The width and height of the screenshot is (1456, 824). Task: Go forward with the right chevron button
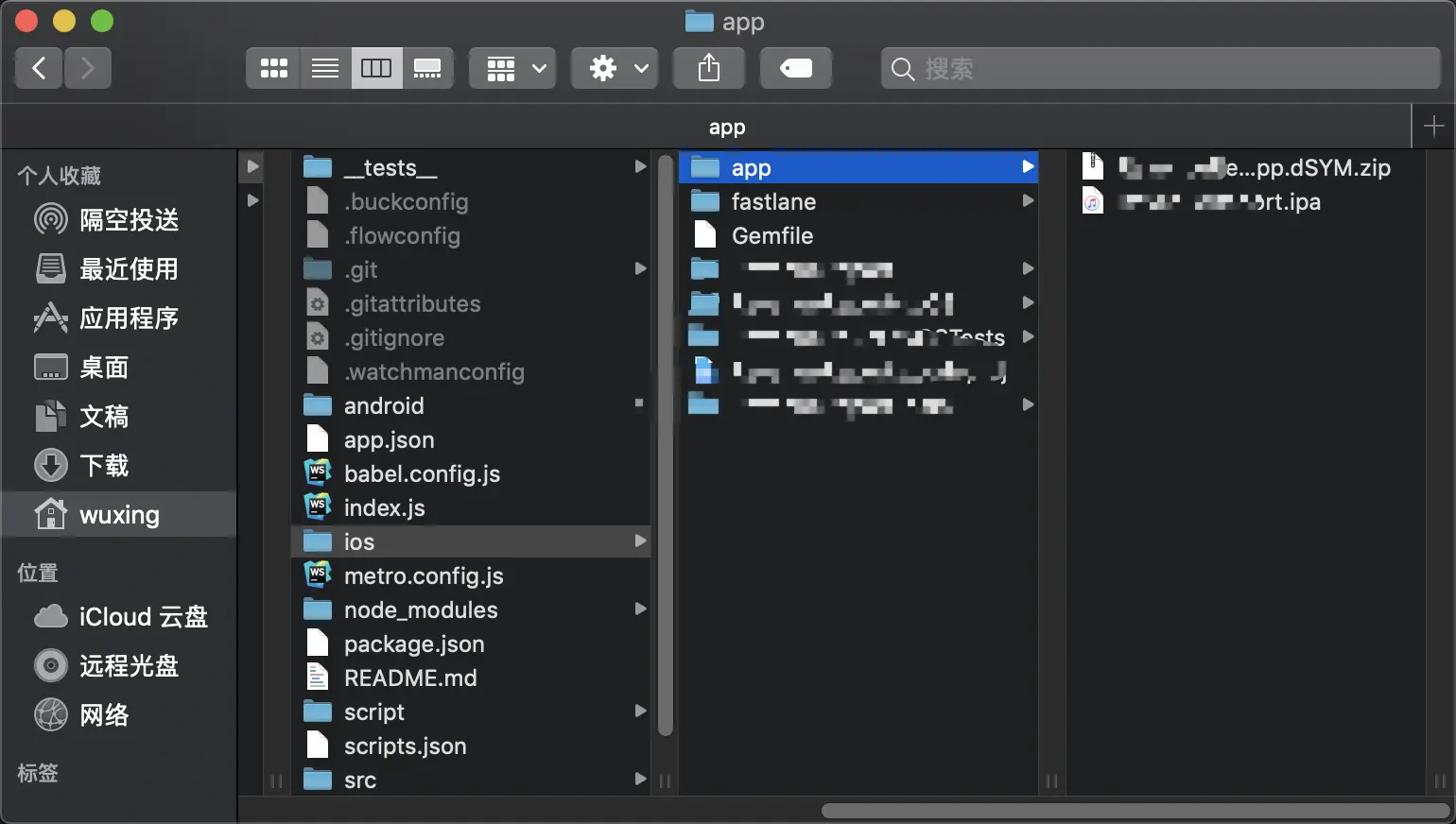(x=88, y=68)
